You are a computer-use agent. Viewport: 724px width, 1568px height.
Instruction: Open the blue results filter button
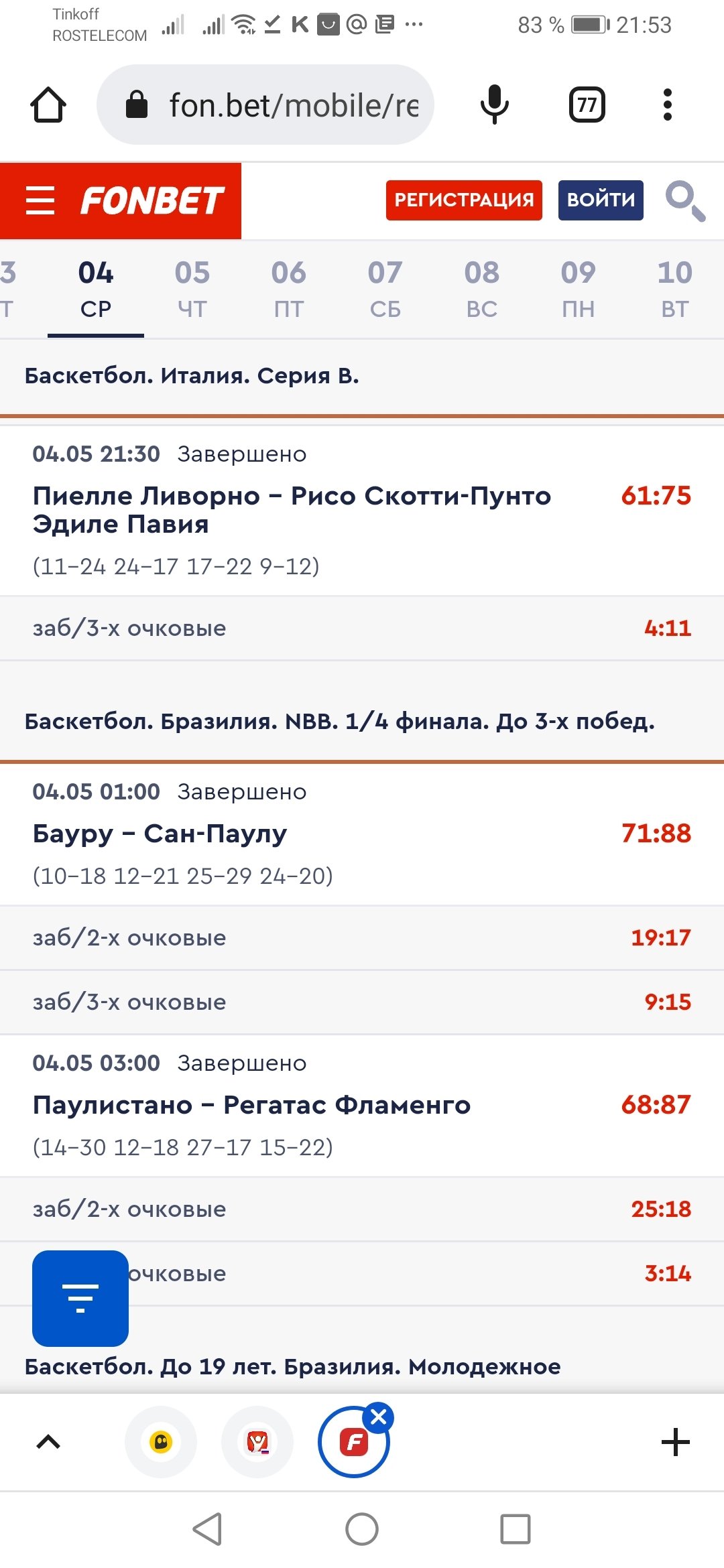80,1298
